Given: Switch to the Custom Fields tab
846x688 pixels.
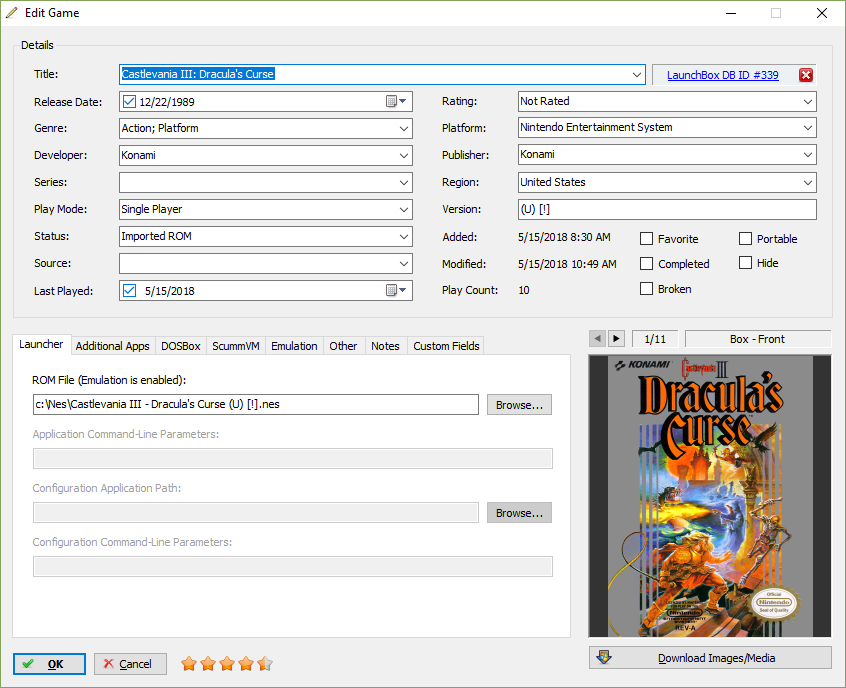Looking at the screenshot, I should 446,346.
